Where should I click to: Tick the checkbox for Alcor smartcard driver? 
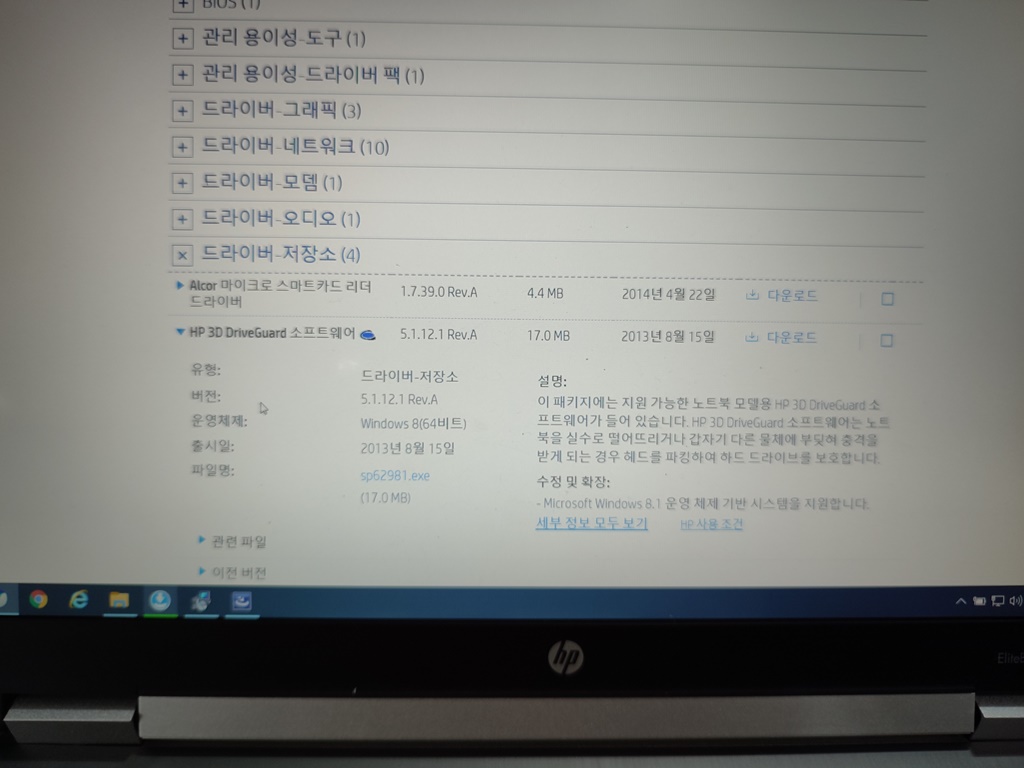click(x=887, y=299)
